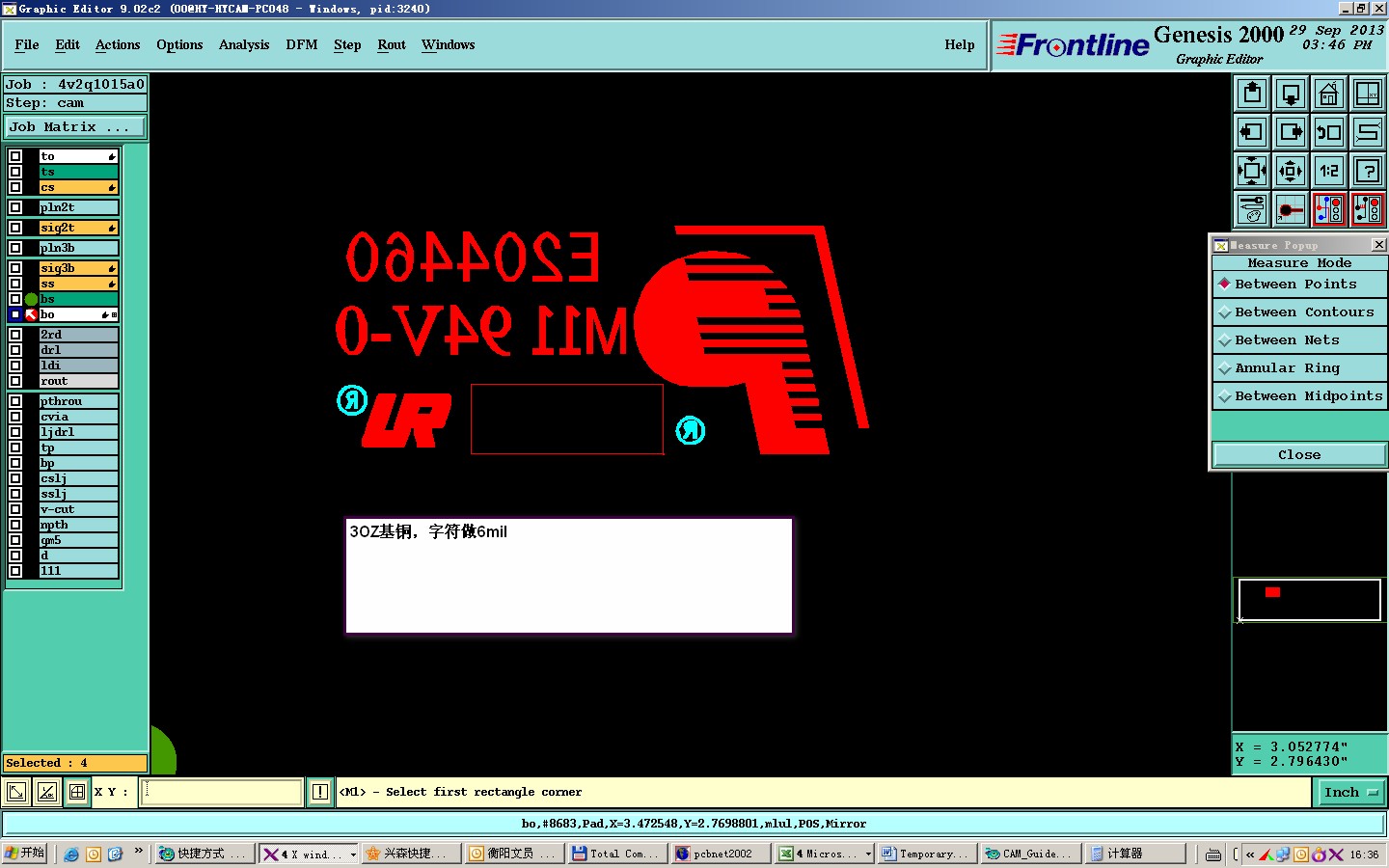Open the File menu

click(x=27, y=45)
